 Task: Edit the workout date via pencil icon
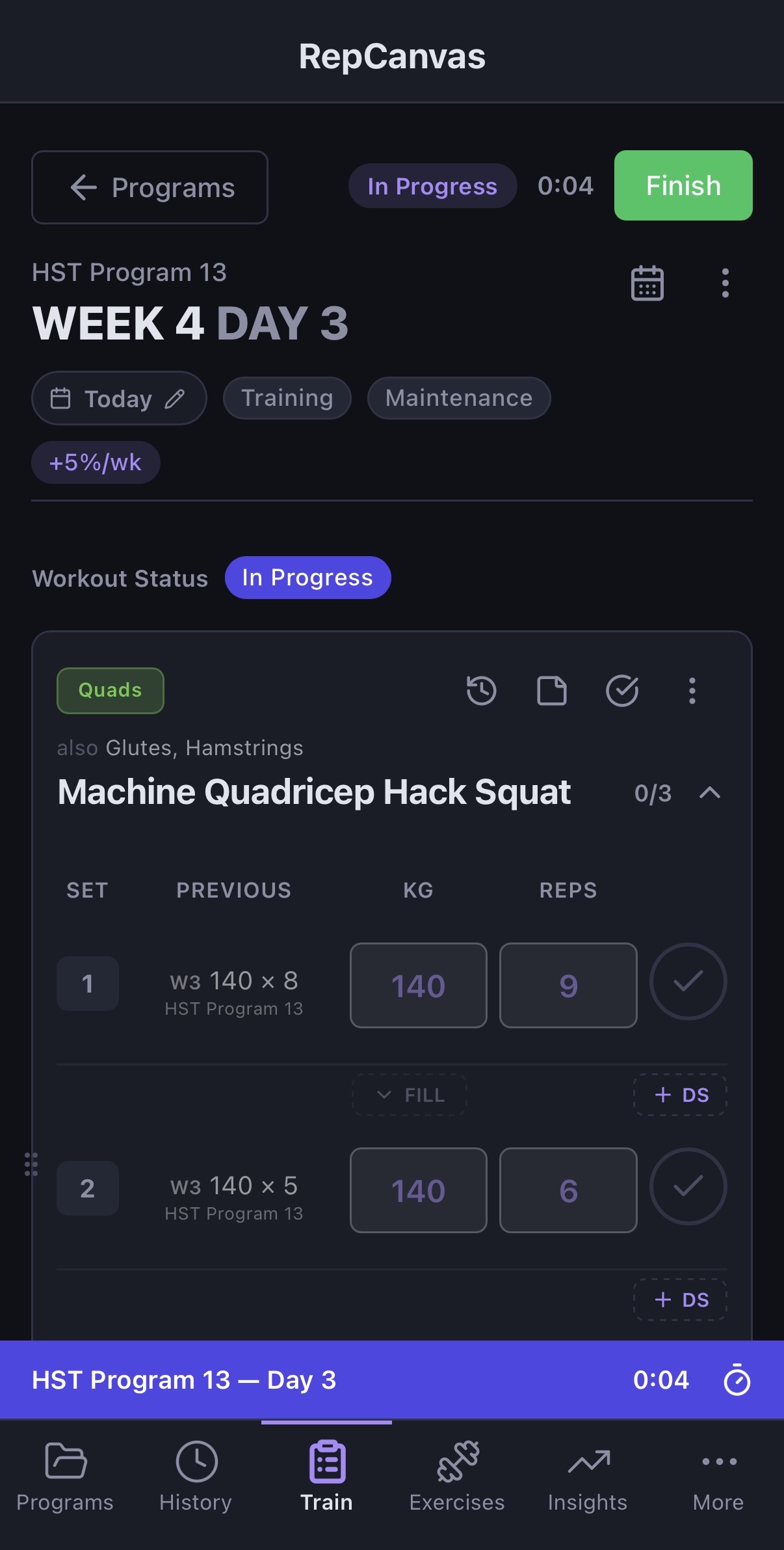[174, 398]
